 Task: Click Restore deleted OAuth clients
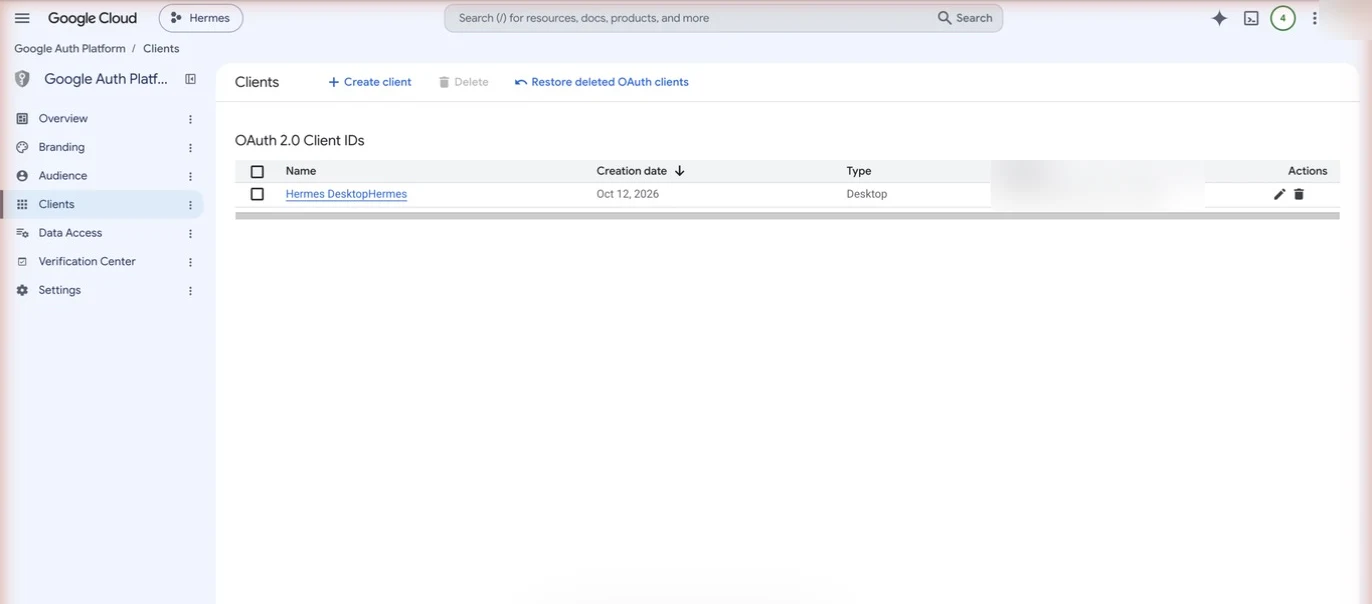click(x=602, y=82)
